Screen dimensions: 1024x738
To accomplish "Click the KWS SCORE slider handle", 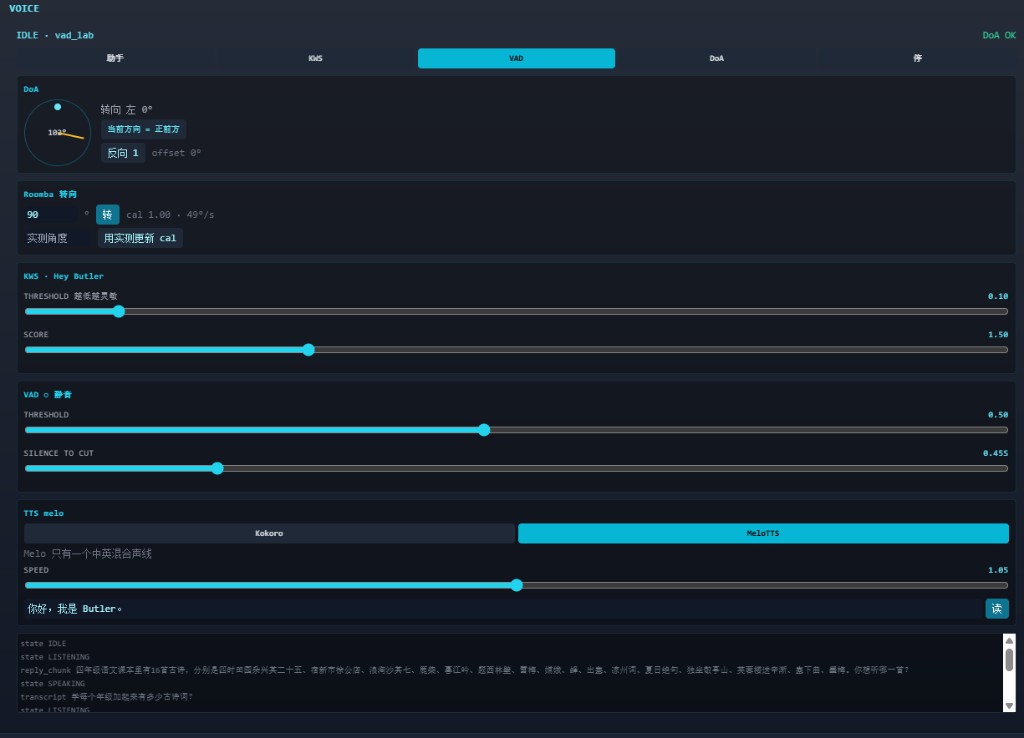I will tap(308, 350).
